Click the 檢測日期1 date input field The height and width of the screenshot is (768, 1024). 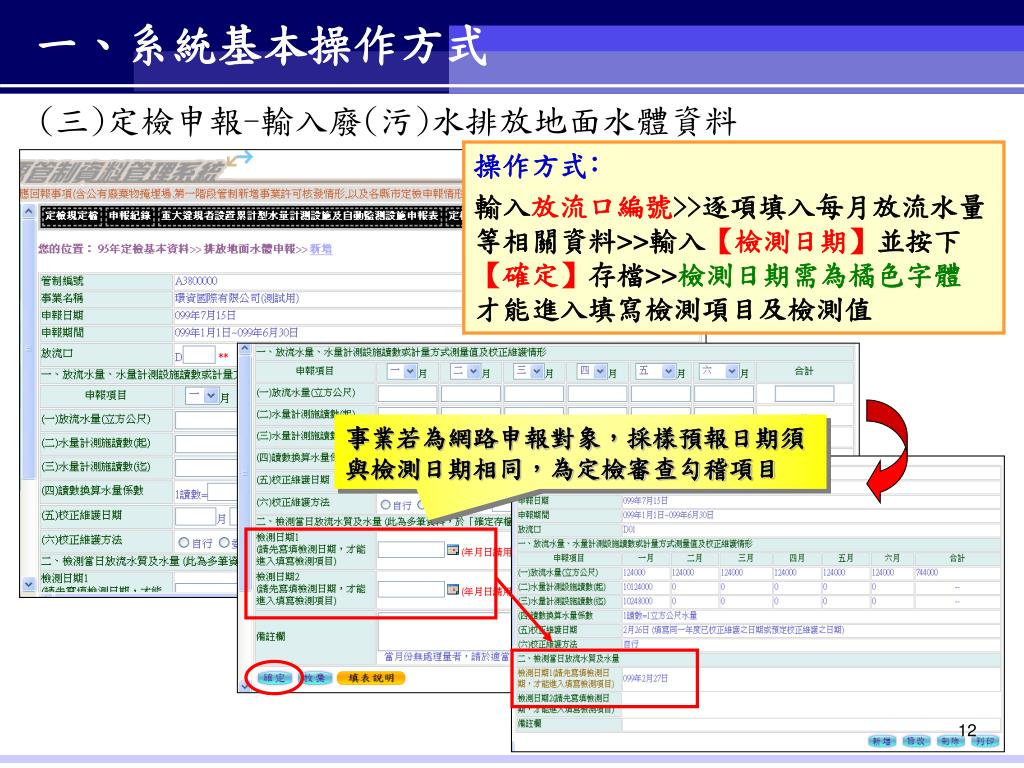tap(411, 550)
